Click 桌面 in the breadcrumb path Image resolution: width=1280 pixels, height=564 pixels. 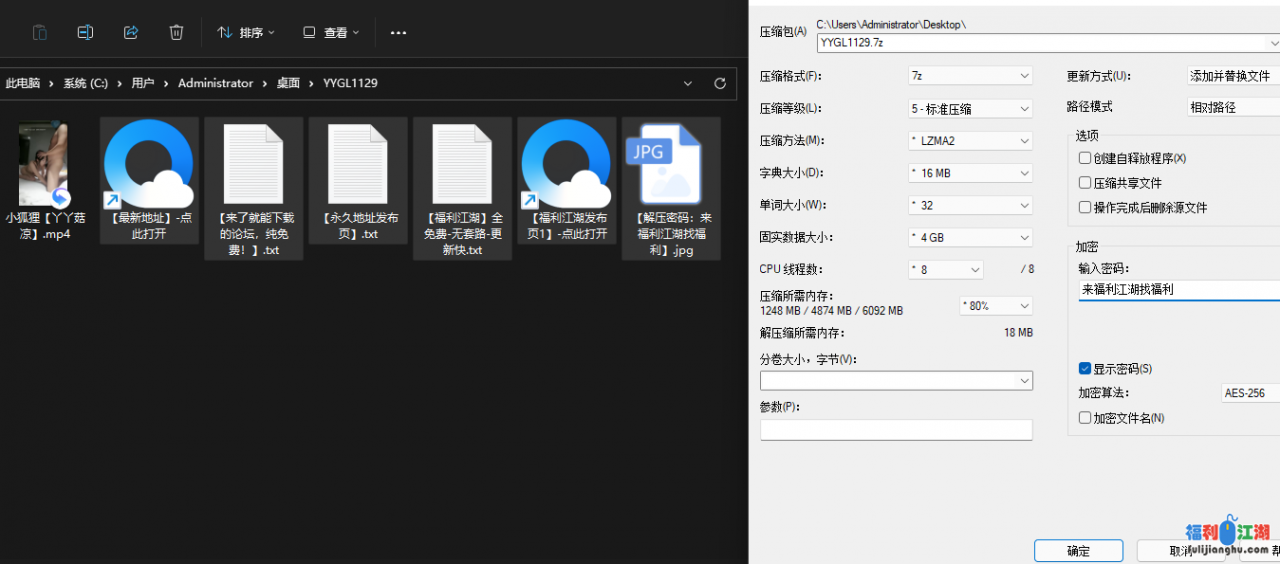click(x=288, y=84)
